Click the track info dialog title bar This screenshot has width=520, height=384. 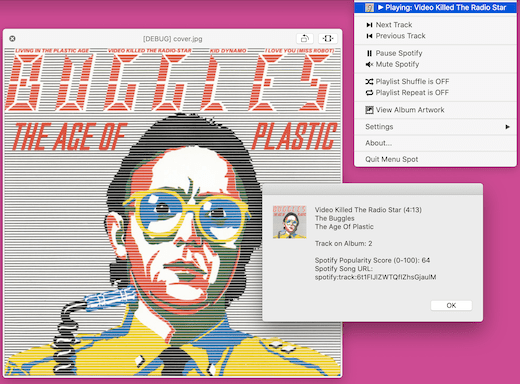tap(372, 189)
